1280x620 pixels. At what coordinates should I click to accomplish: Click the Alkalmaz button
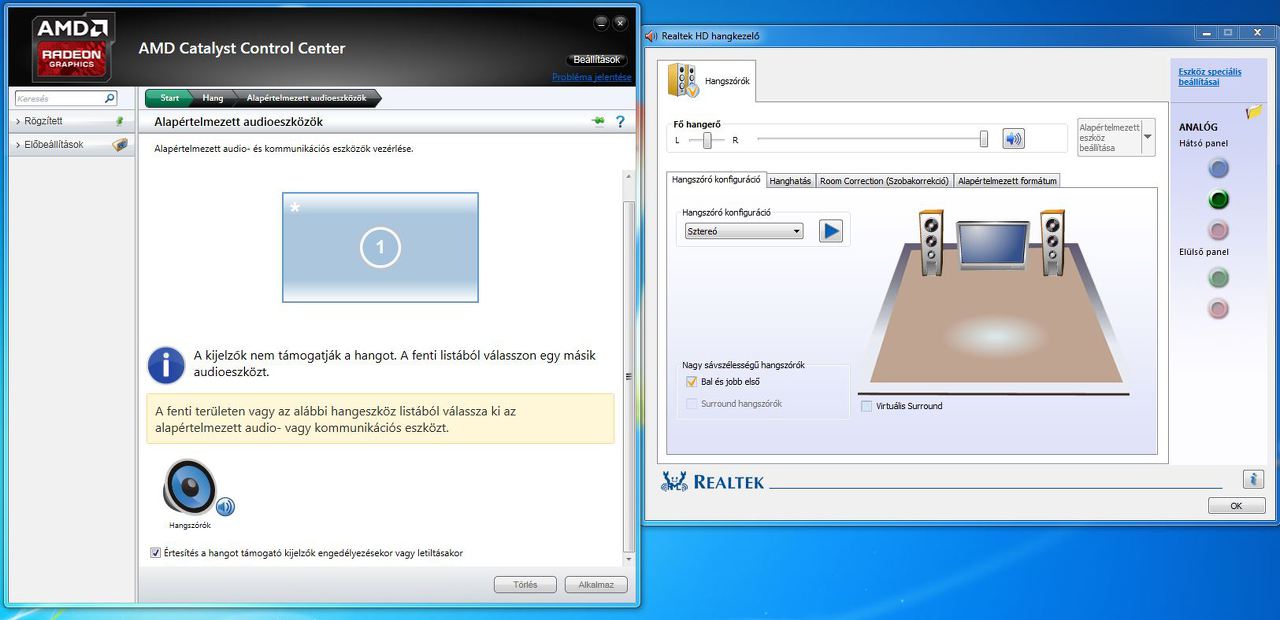click(596, 585)
